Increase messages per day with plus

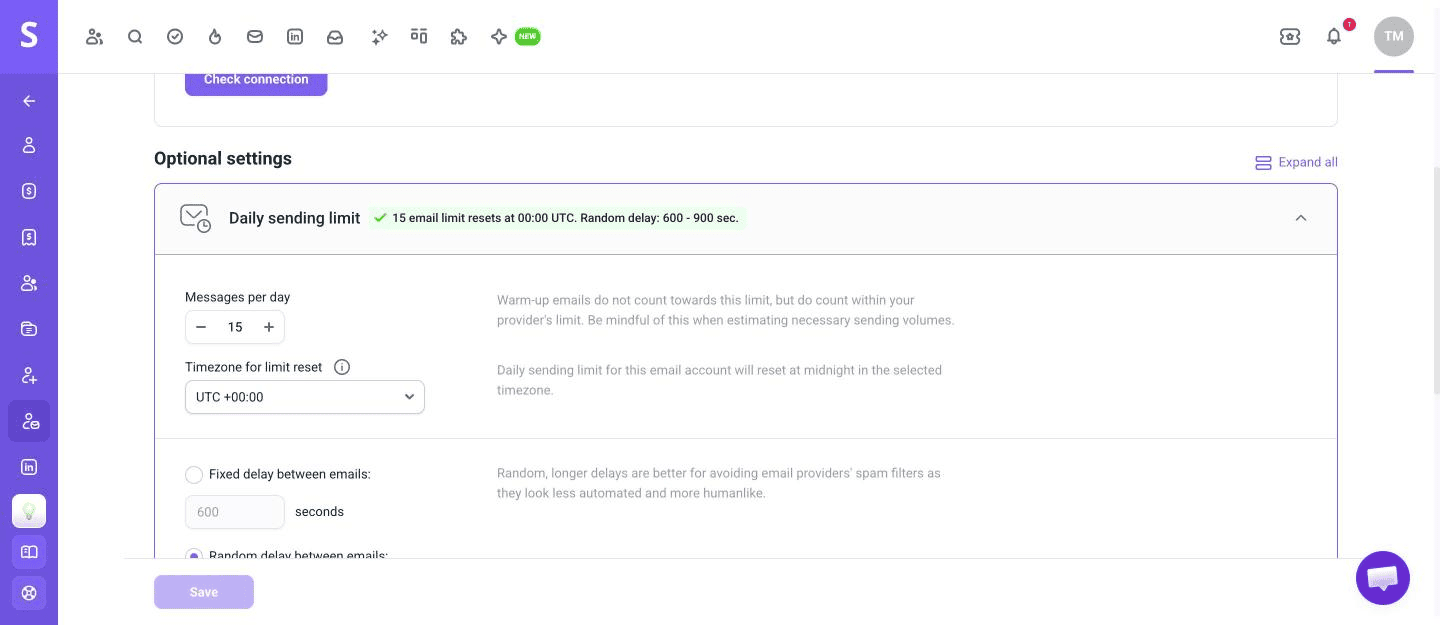point(269,327)
